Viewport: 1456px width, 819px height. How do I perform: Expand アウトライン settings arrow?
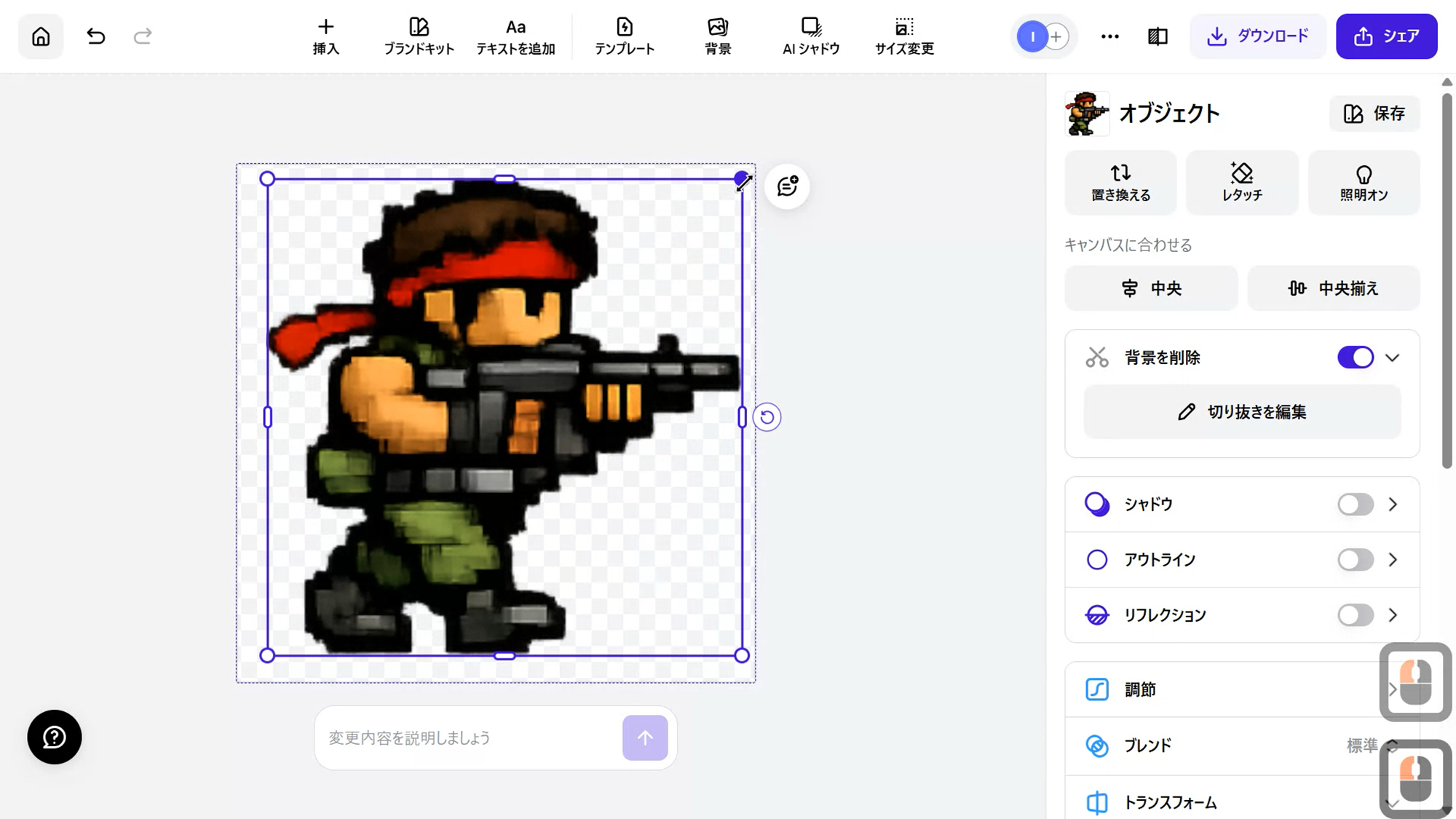pos(1393,560)
